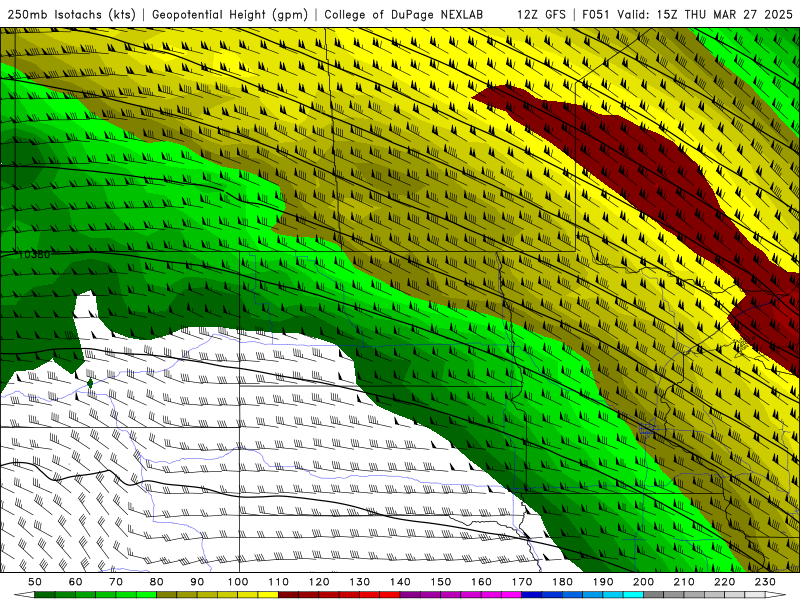This screenshot has width=800, height=600.
Task: Click the 'Geopotential Height (gpm)' title text
Action: click(230, 14)
